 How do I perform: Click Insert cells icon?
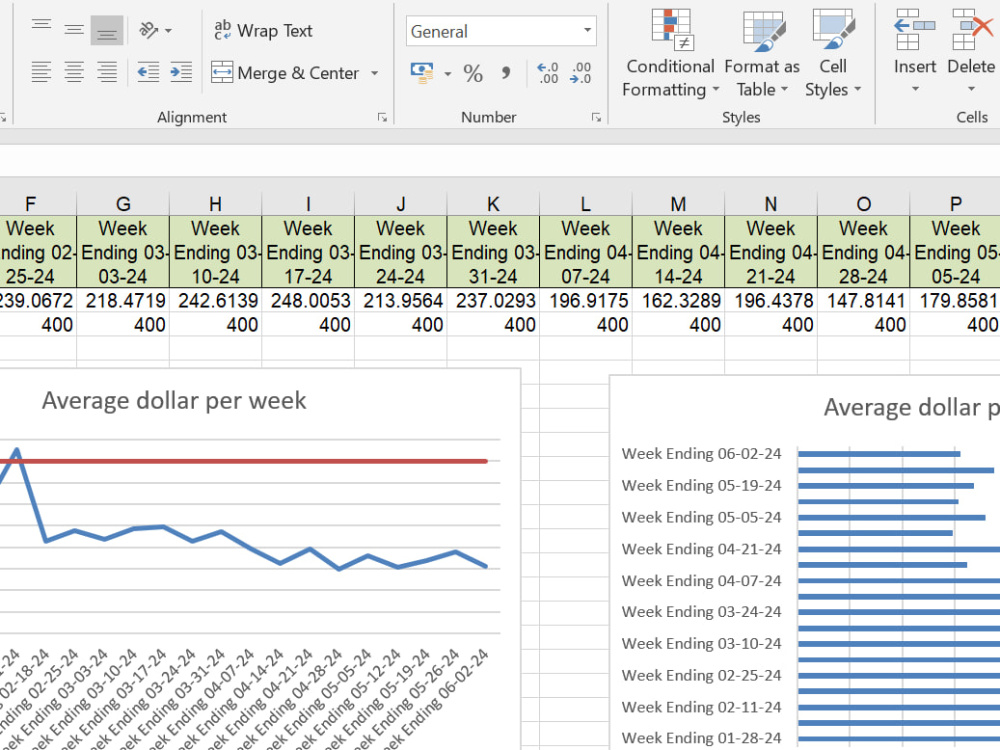915,31
